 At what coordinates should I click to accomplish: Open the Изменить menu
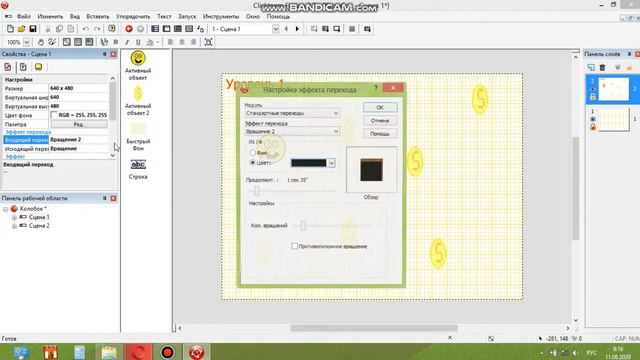[x=50, y=16]
